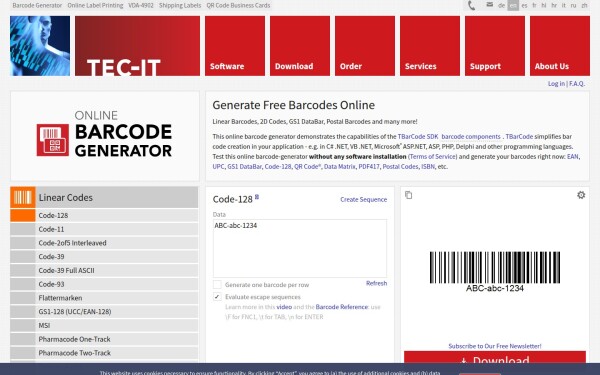Select Code-39 Full ASCII barcode type
Screen dimensions: 600x375
[104, 271]
